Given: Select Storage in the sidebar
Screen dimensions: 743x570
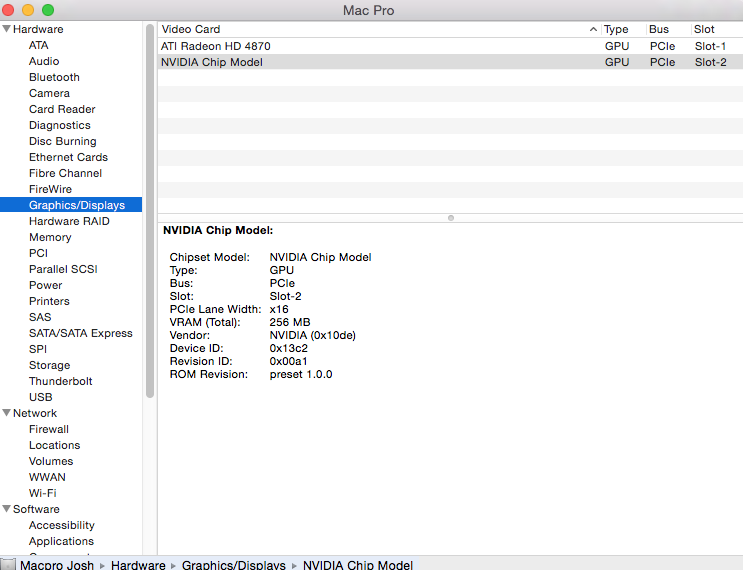Looking at the screenshot, I should pos(49,365).
